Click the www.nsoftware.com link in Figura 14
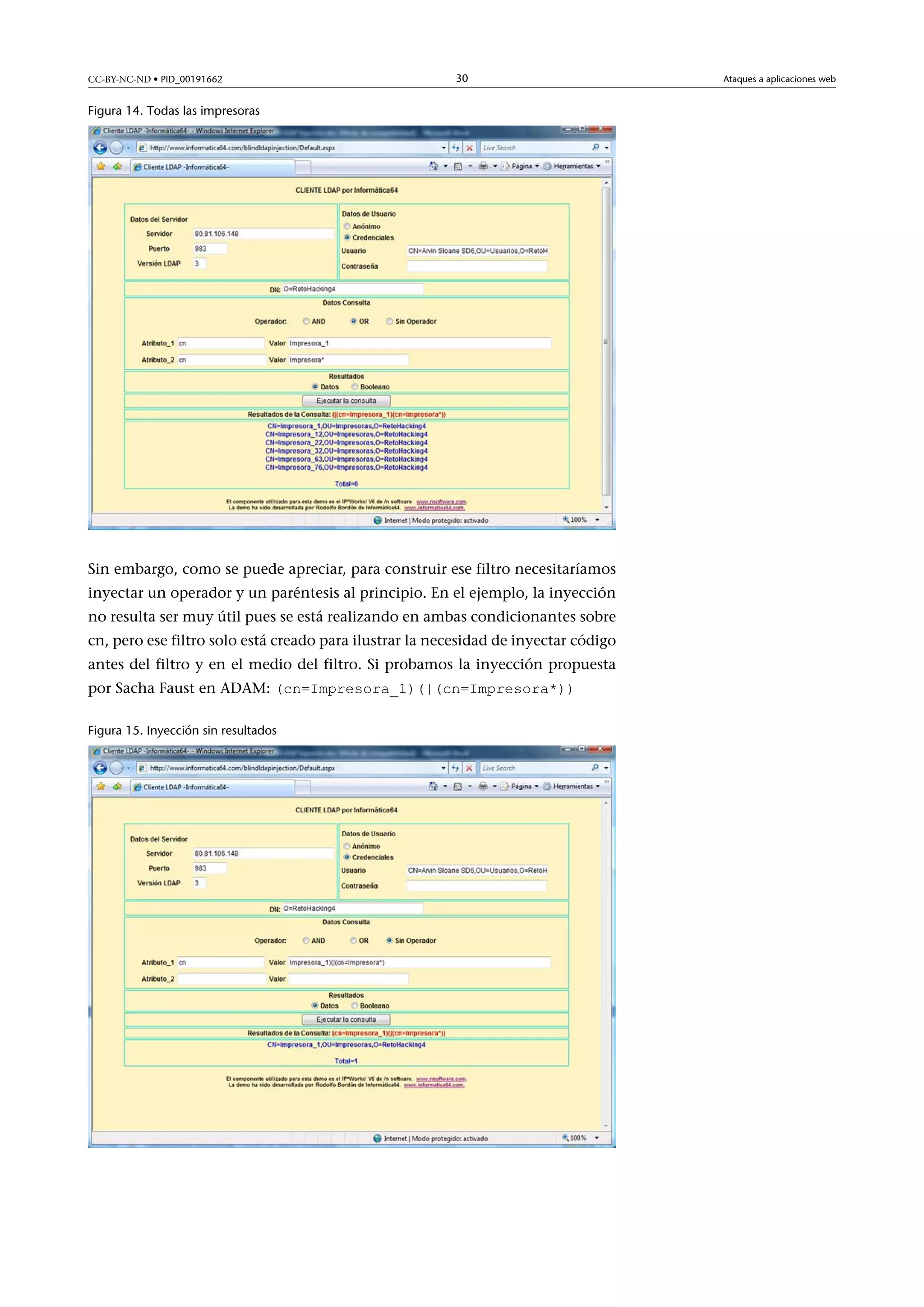The height and width of the screenshot is (1307, 924). (441, 502)
